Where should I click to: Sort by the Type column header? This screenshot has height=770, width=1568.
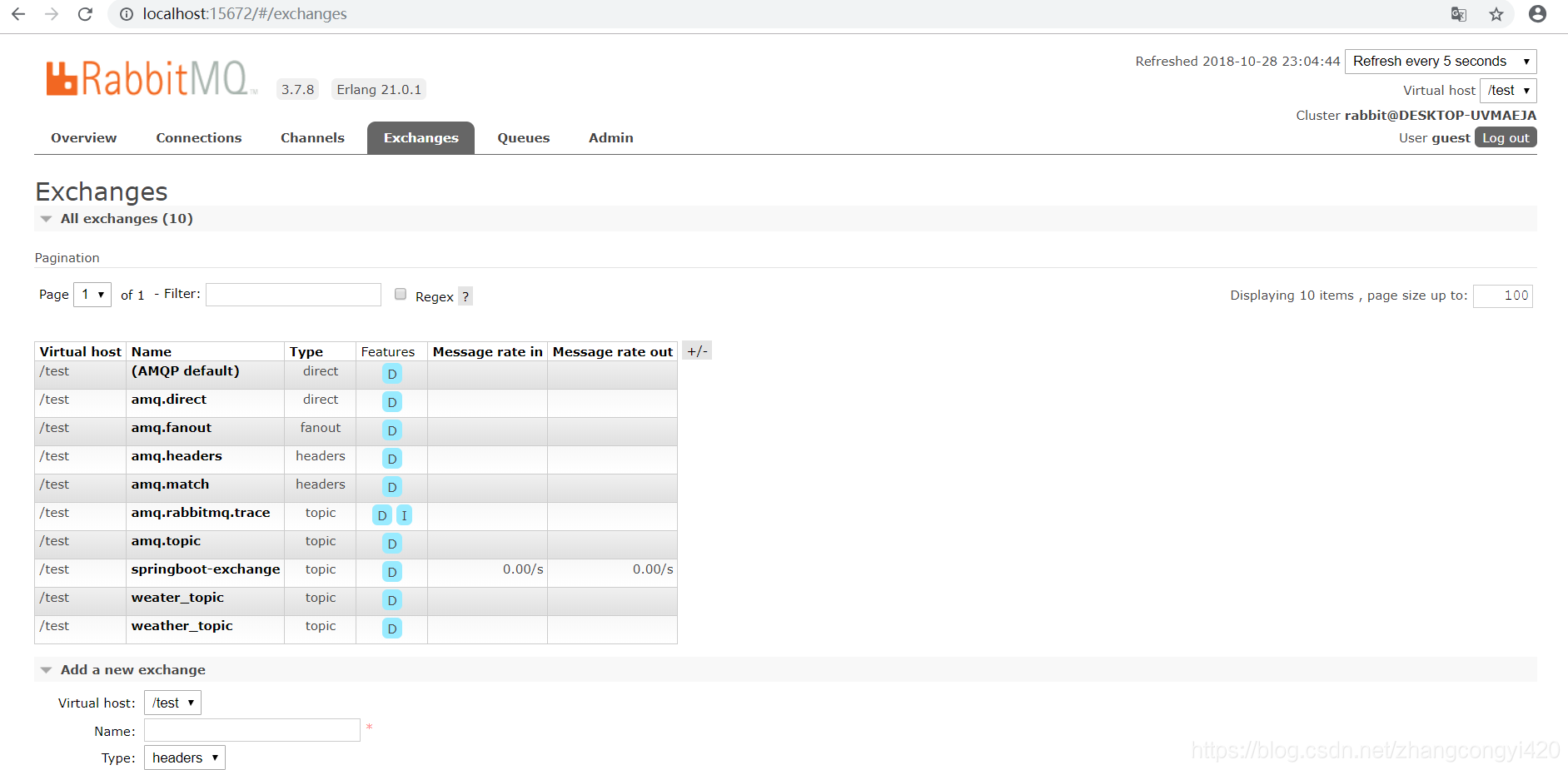point(306,351)
